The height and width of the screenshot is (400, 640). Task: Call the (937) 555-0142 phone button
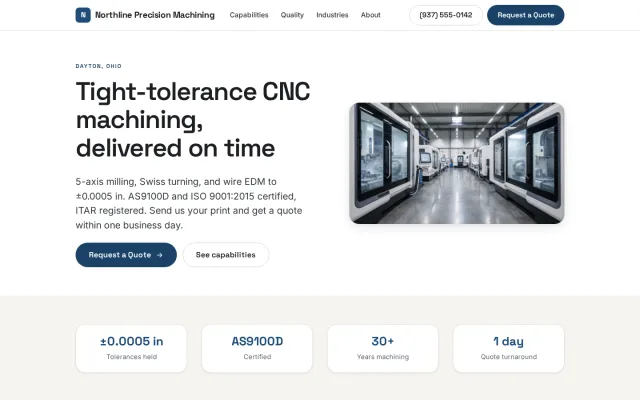pyautogui.click(x=446, y=15)
